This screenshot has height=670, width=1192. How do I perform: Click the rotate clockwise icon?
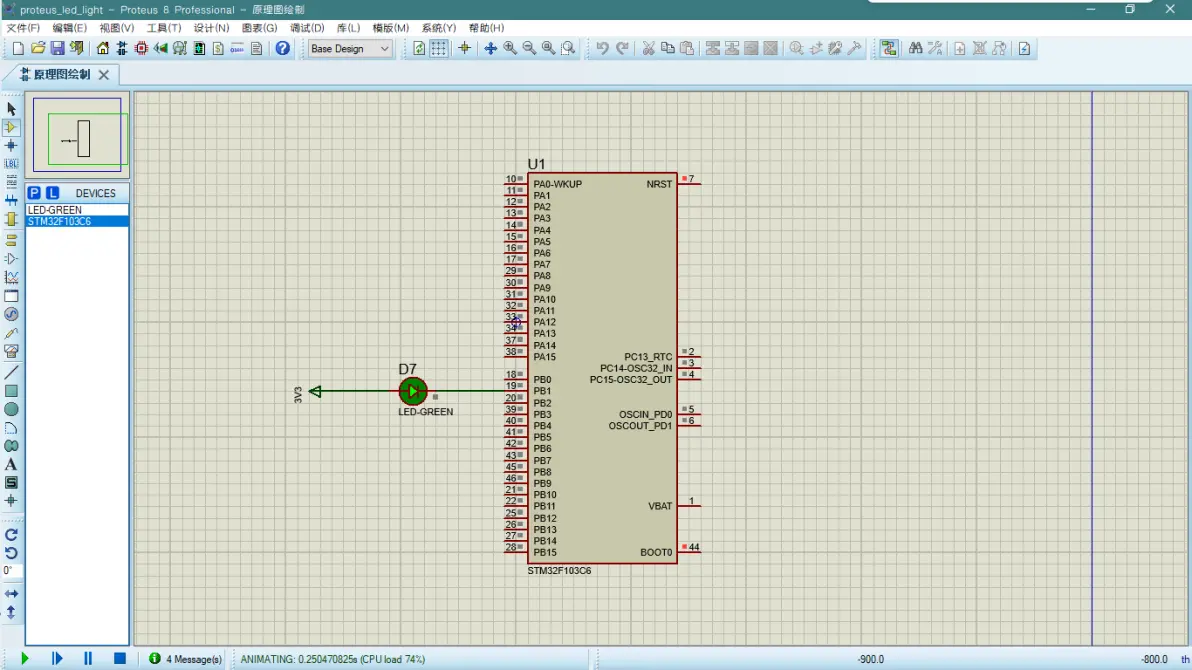coord(11,535)
